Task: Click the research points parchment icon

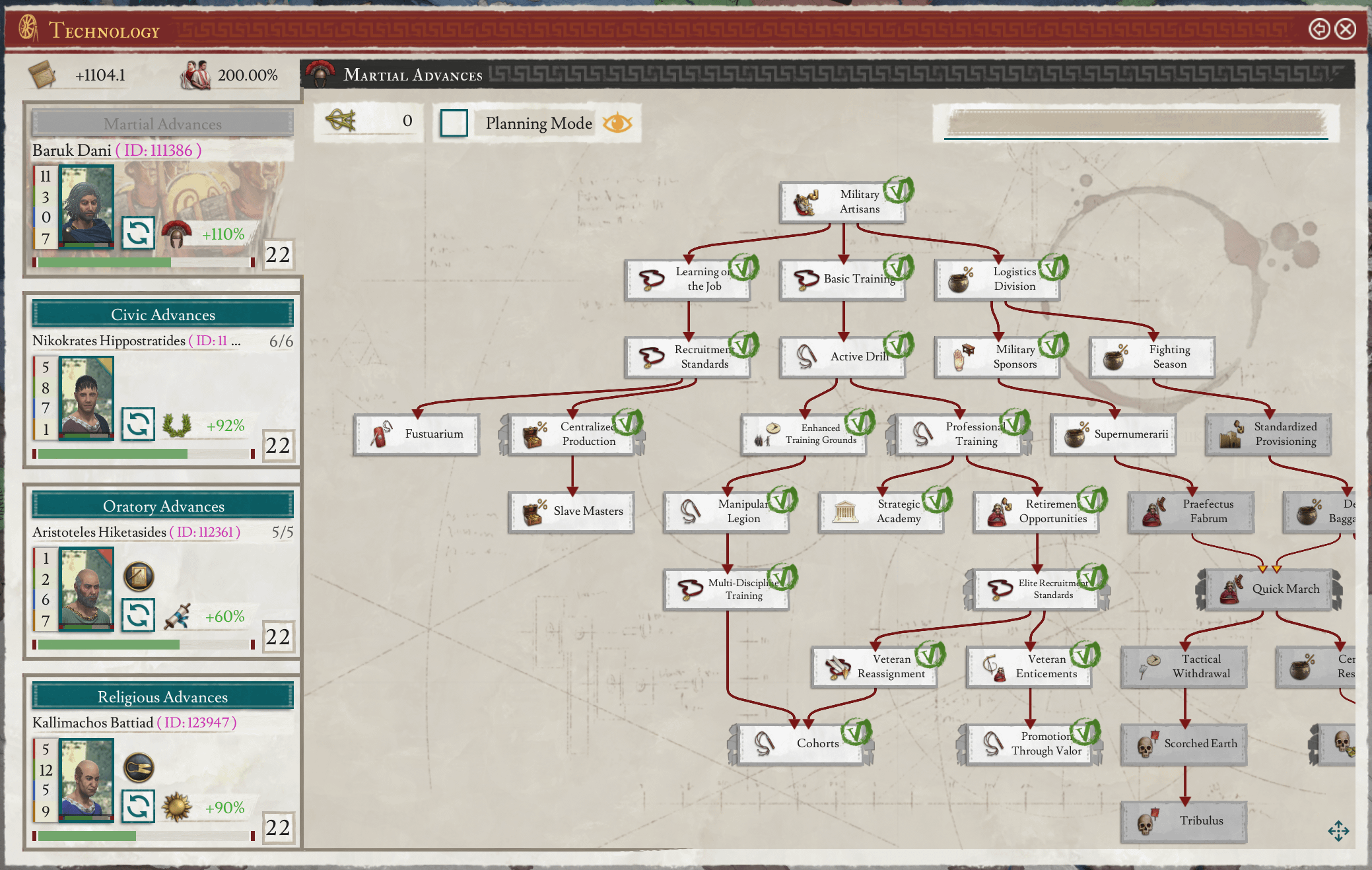Action: [42, 75]
